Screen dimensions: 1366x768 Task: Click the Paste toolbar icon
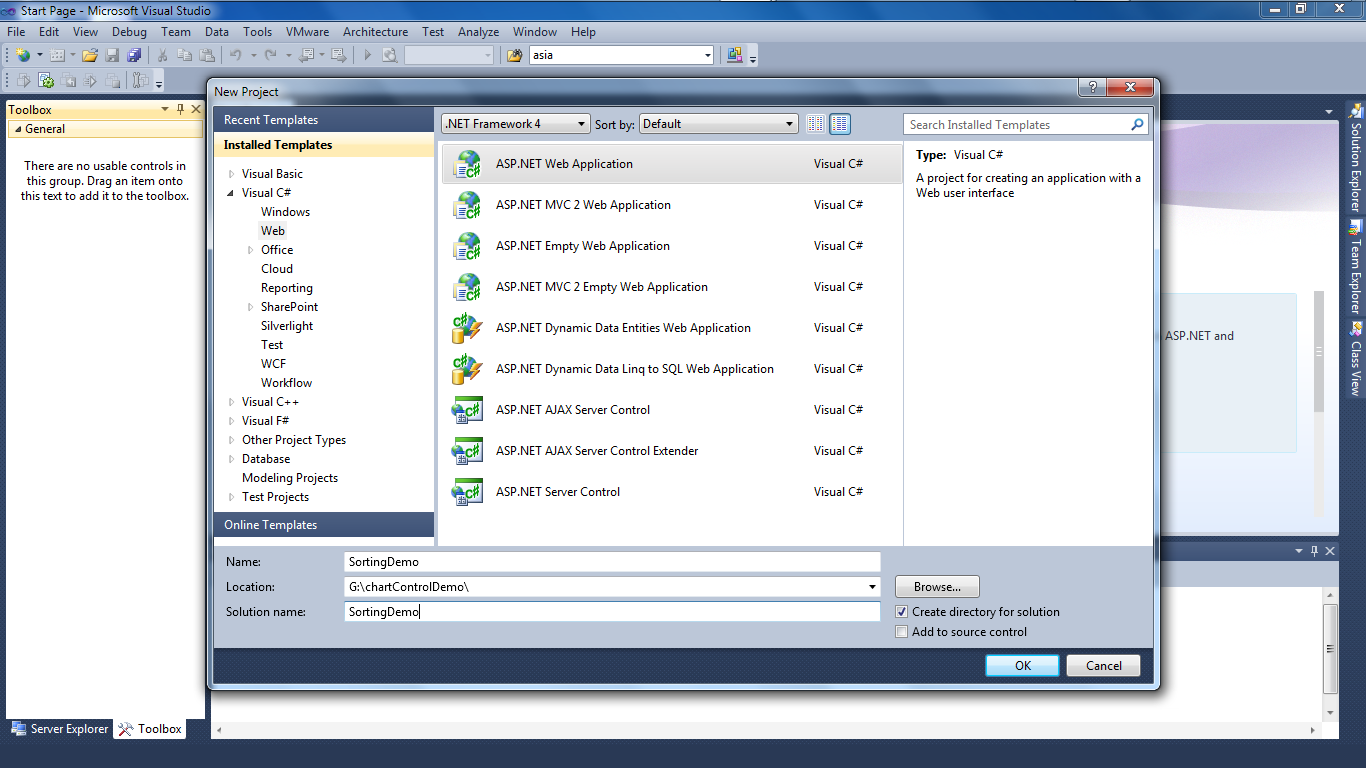(x=209, y=55)
